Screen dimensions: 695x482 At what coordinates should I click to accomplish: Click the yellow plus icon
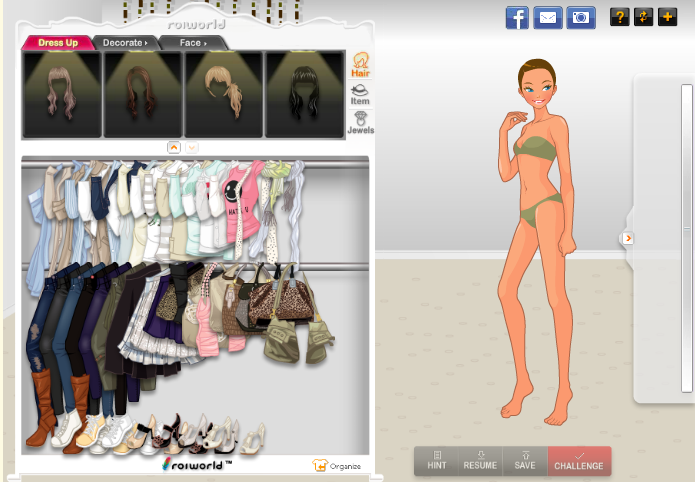(x=668, y=17)
